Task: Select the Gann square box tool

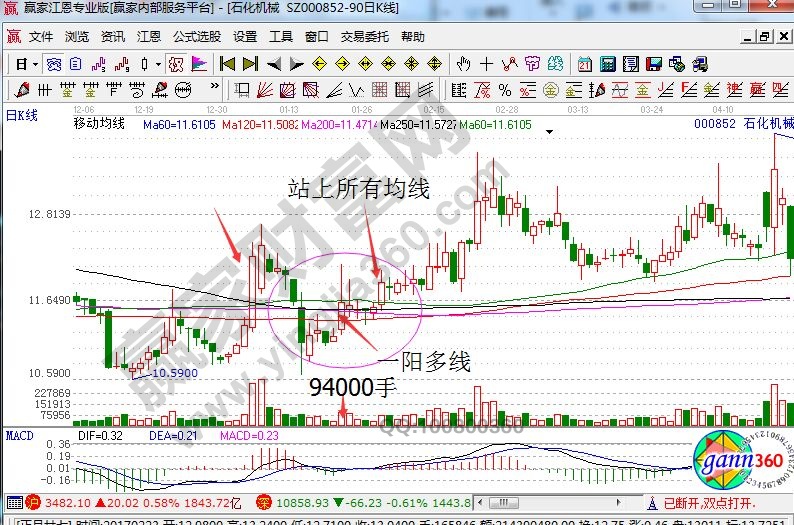Action: coord(242,90)
